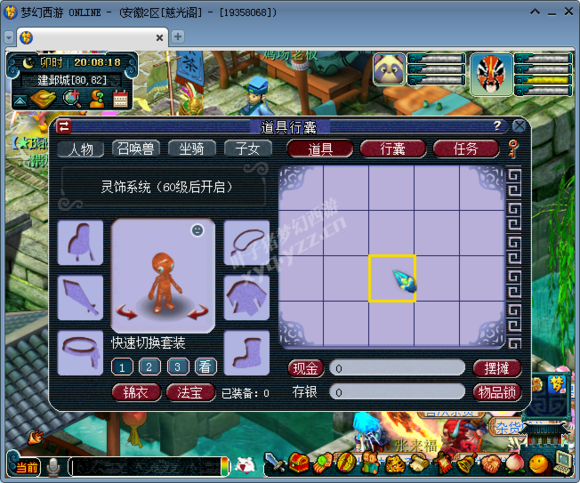Screen dimensions: 580x483
Task: Open the help question mark in inventory panel
Action: click(498, 126)
